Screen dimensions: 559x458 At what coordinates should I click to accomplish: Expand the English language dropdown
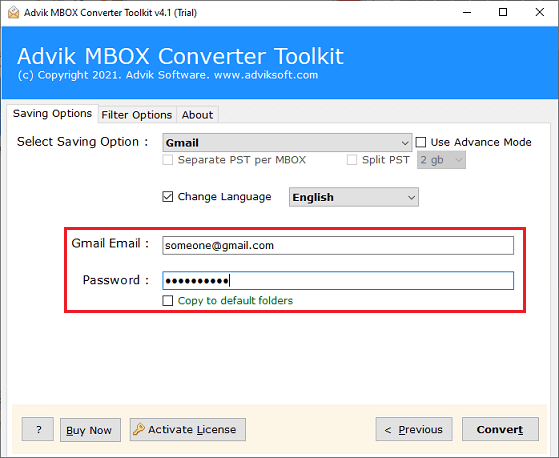(354, 197)
